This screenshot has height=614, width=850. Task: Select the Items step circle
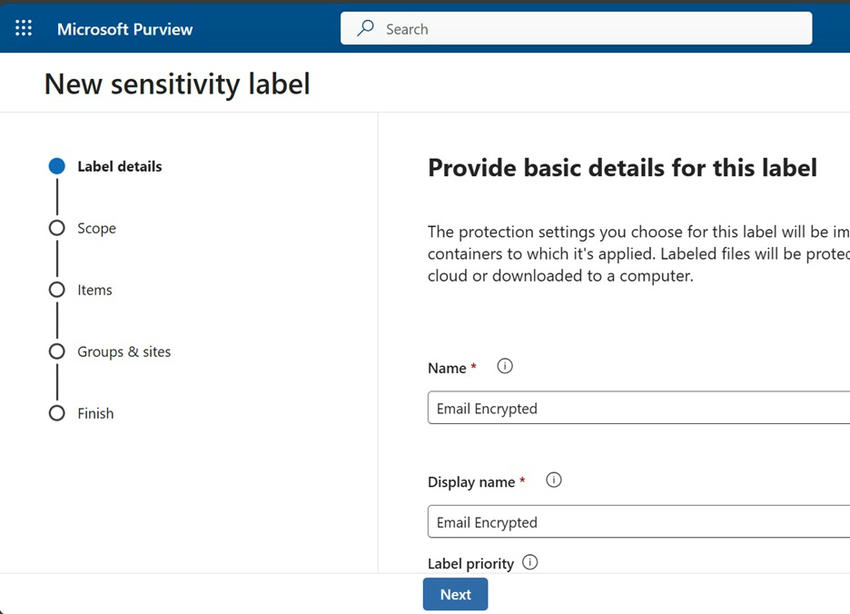pos(57,290)
